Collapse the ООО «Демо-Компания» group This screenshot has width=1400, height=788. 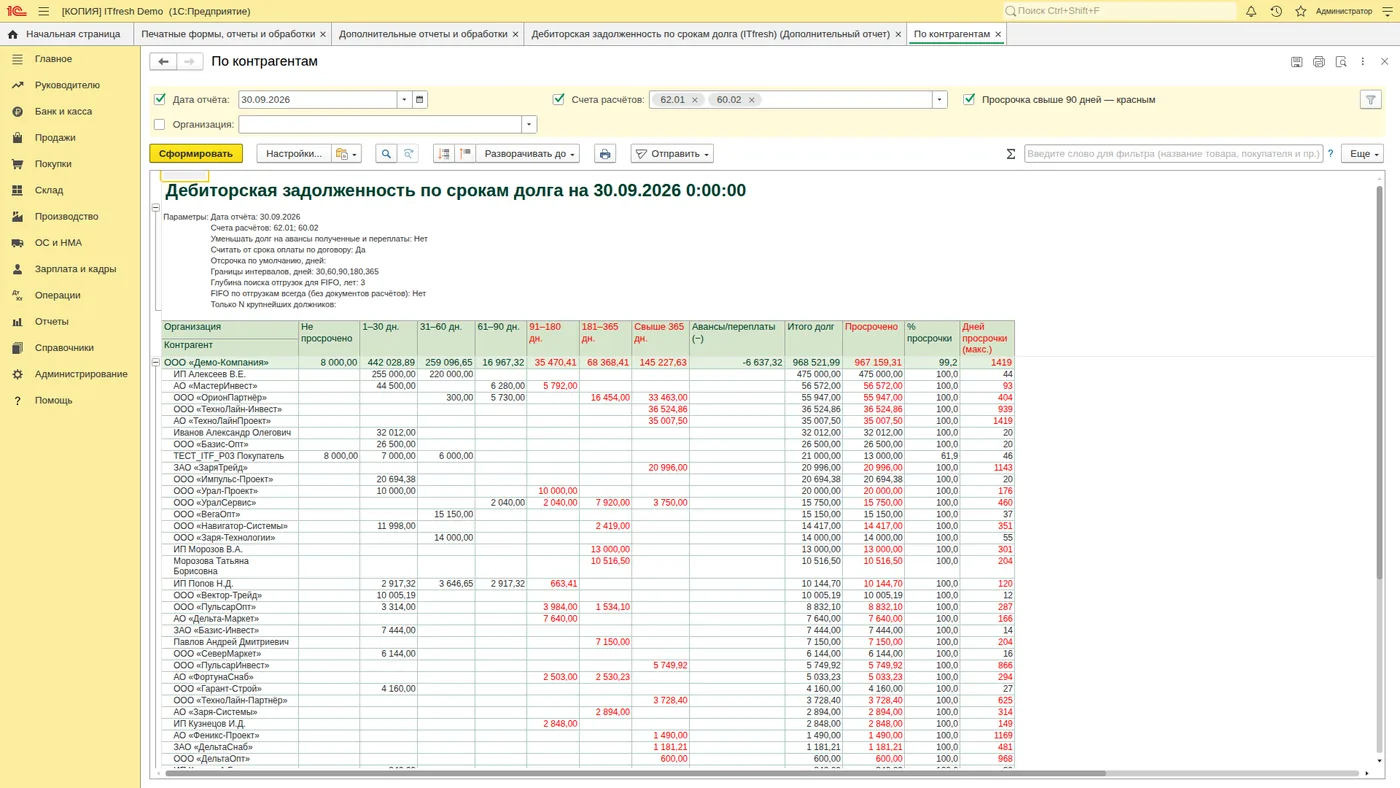156,363
